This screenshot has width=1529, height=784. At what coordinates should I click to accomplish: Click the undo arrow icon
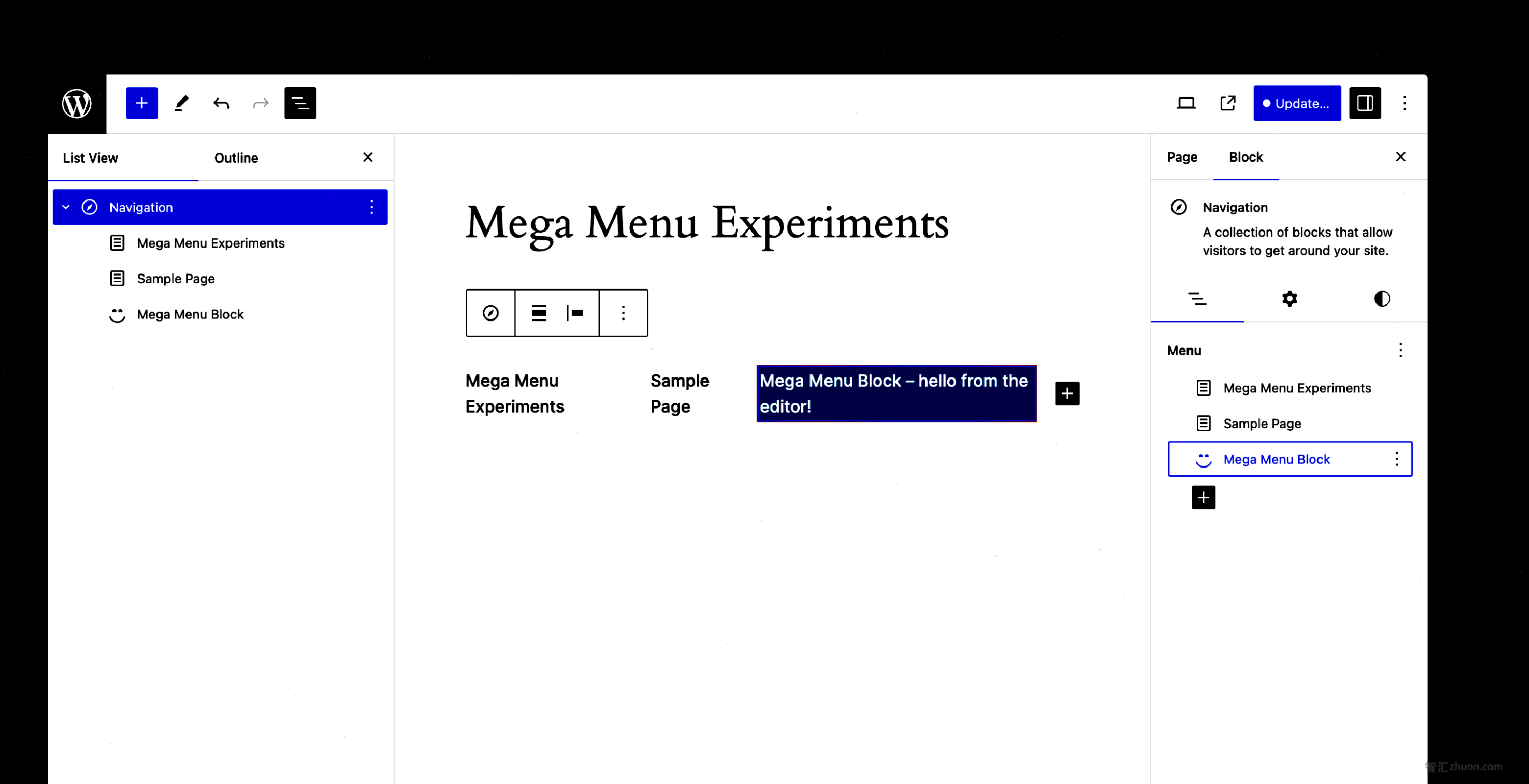pyautogui.click(x=221, y=103)
